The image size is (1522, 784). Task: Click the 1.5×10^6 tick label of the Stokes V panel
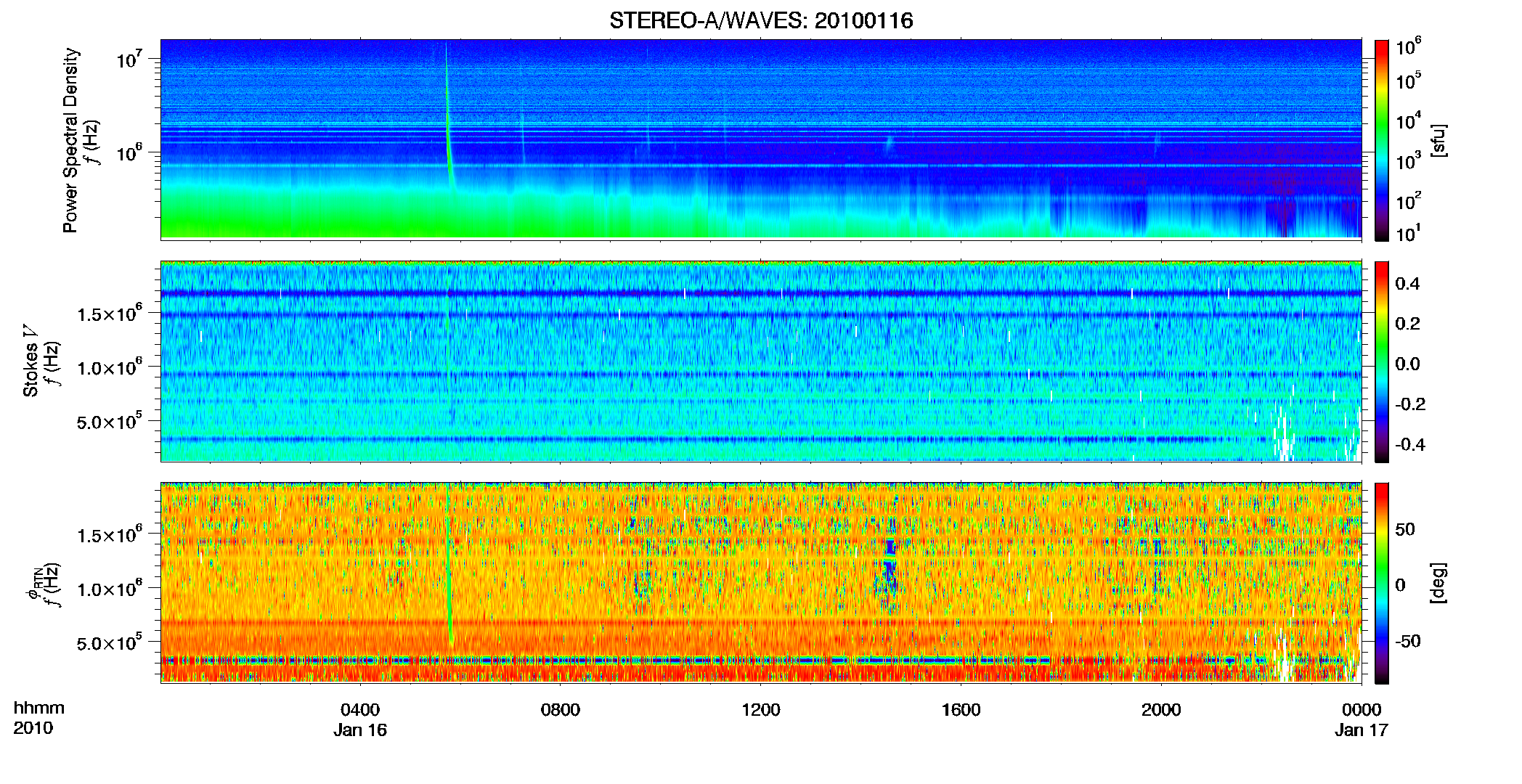pos(109,314)
